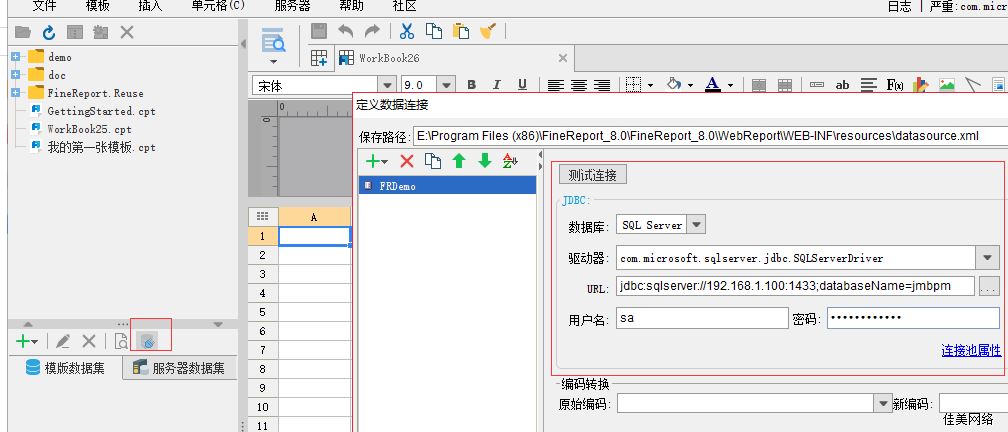Switch to the 模版数据集 tab
Screen dimensions: 1008x432
pyautogui.click(x=65, y=368)
